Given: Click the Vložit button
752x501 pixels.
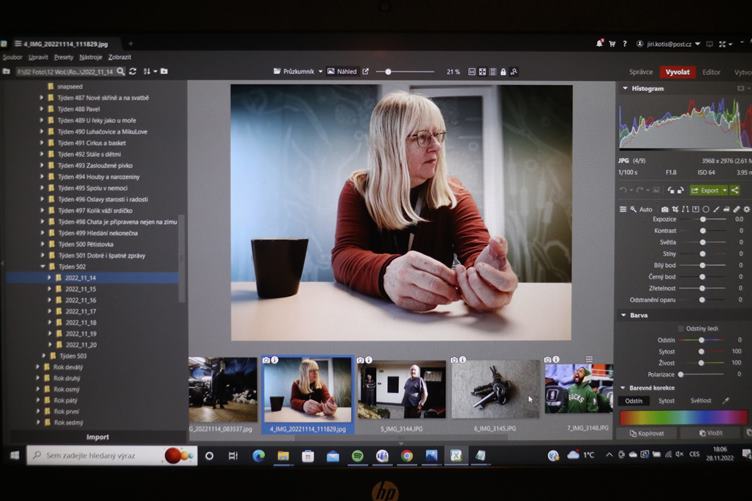Looking at the screenshot, I should click(711, 433).
